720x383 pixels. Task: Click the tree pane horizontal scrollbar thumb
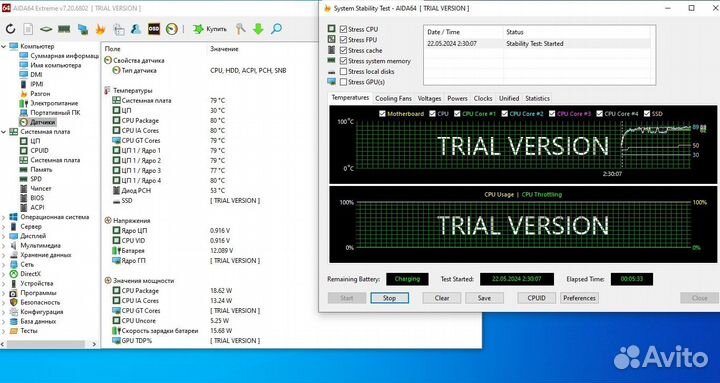point(45,344)
